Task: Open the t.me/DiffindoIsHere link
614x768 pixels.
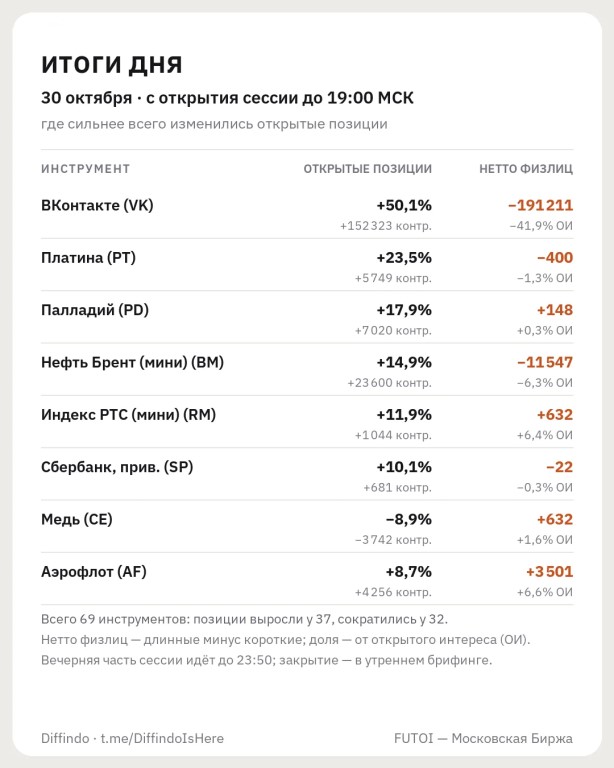Action: (162, 738)
